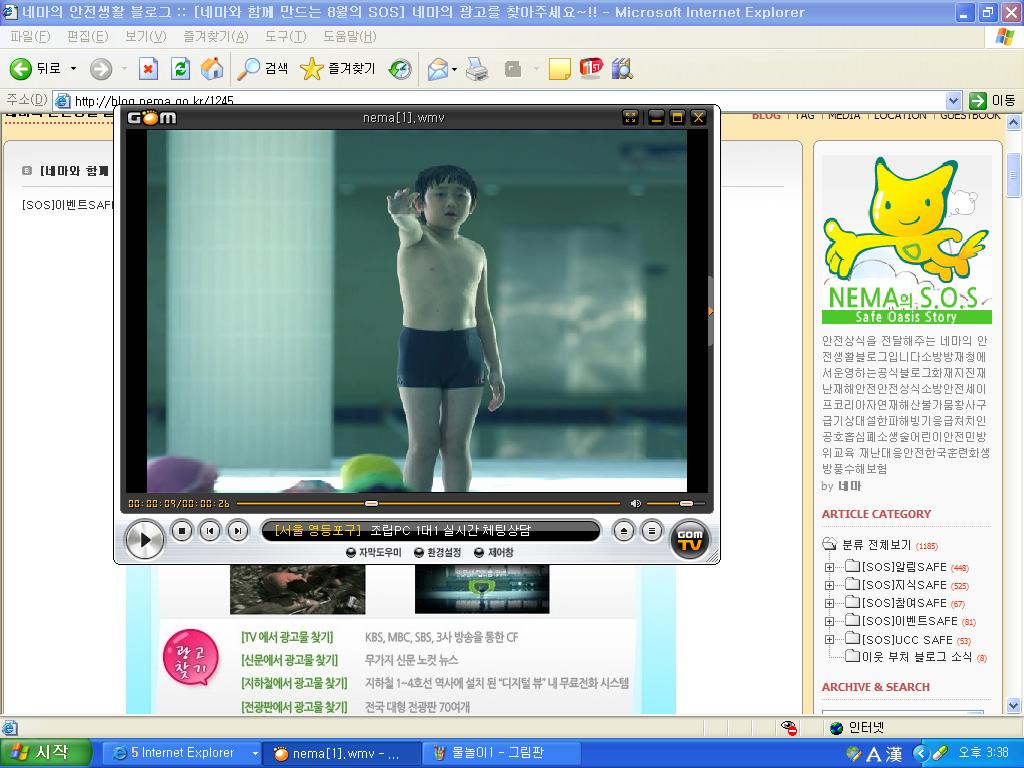Refresh the page in Internet Explorer
This screenshot has width=1024, height=768.
(x=180, y=69)
